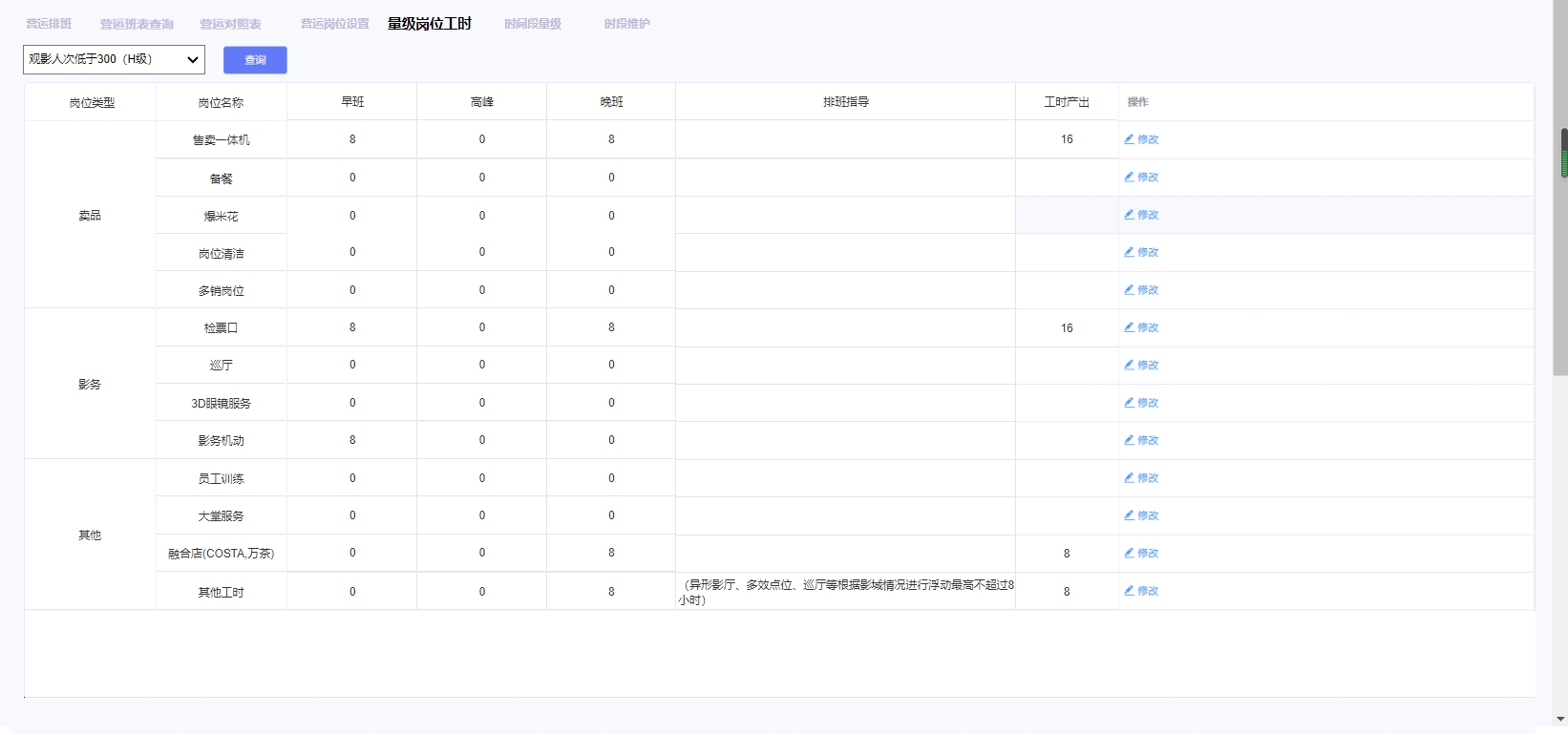Image resolution: width=1568 pixels, height=735 pixels.
Task: Click the 早班 column header
Action: (352, 101)
